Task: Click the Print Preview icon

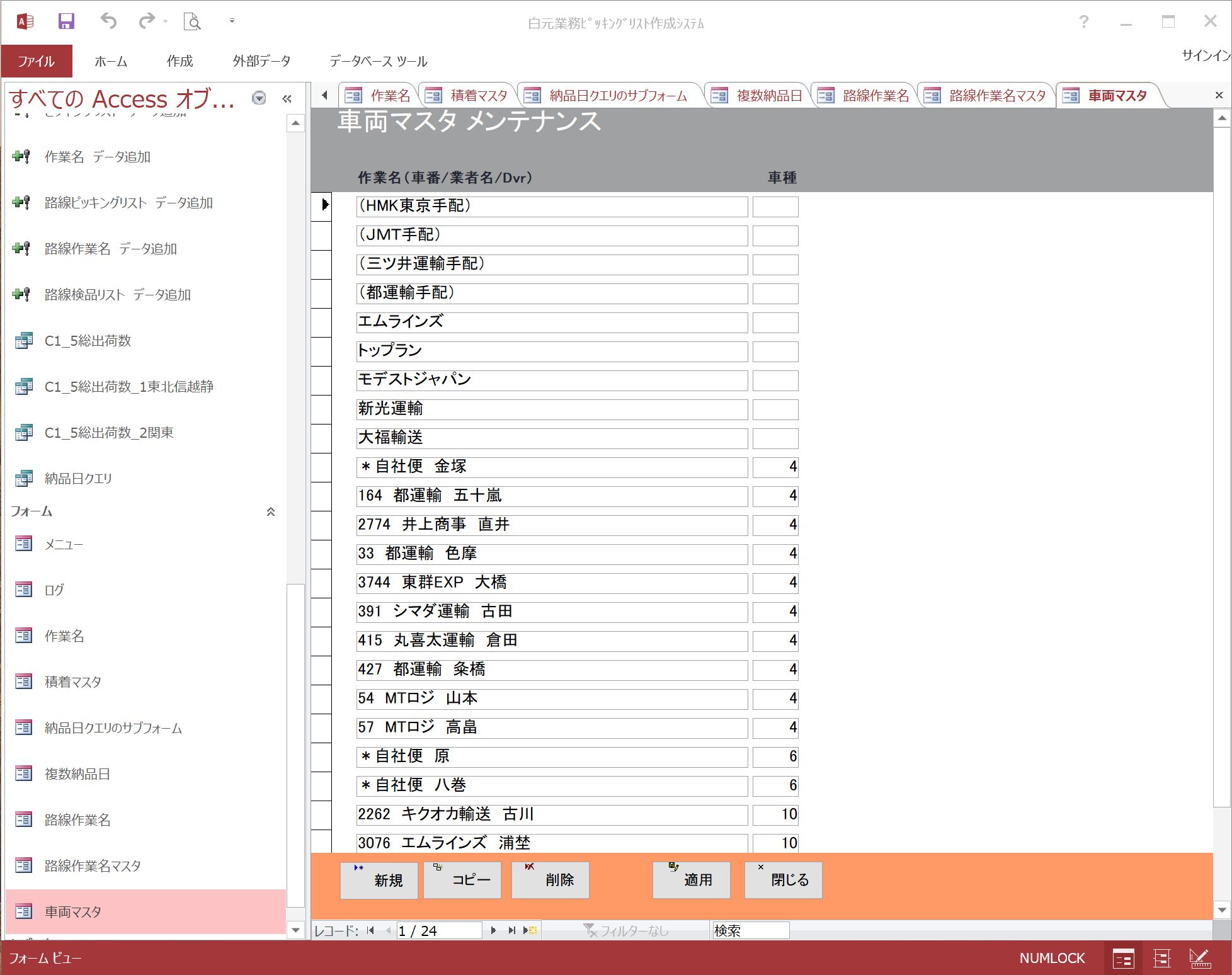Action: [x=192, y=22]
